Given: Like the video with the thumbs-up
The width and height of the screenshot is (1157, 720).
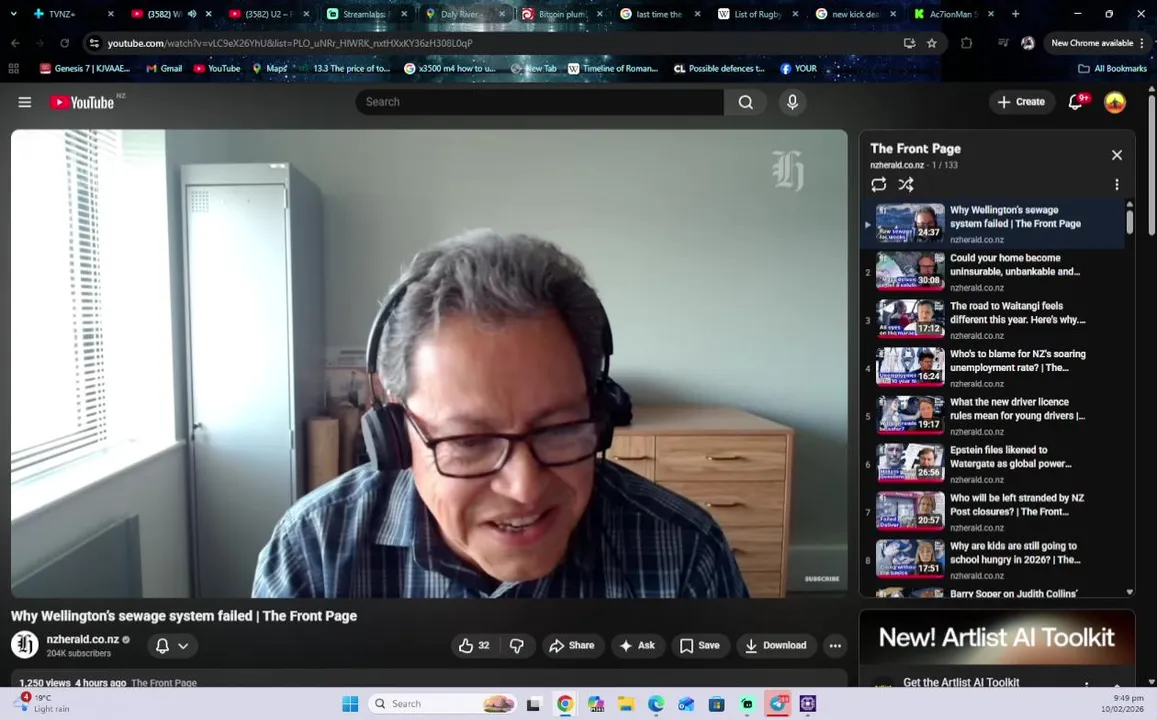Looking at the screenshot, I should pos(474,645).
